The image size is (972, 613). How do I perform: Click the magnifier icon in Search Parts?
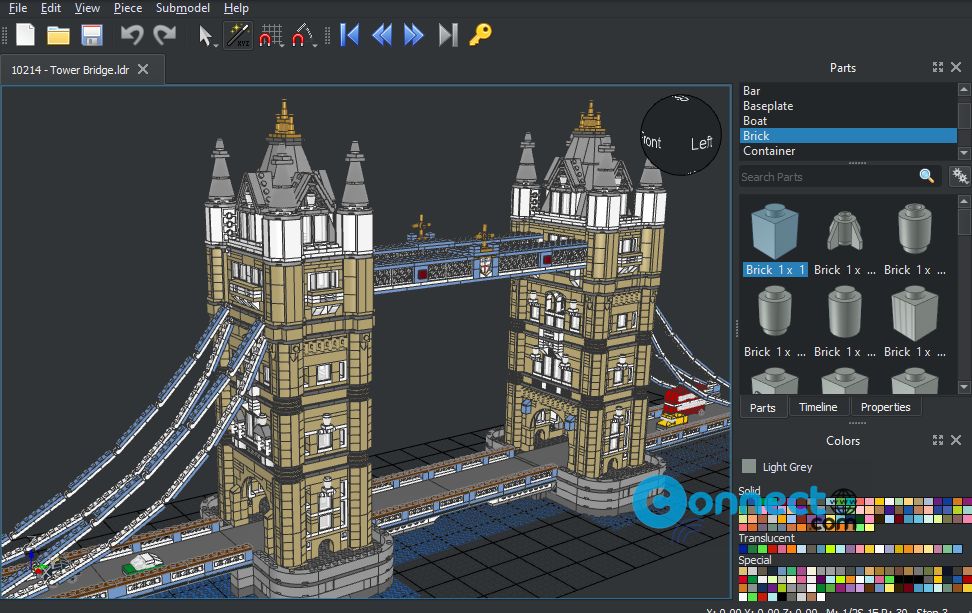click(x=927, y=176)
